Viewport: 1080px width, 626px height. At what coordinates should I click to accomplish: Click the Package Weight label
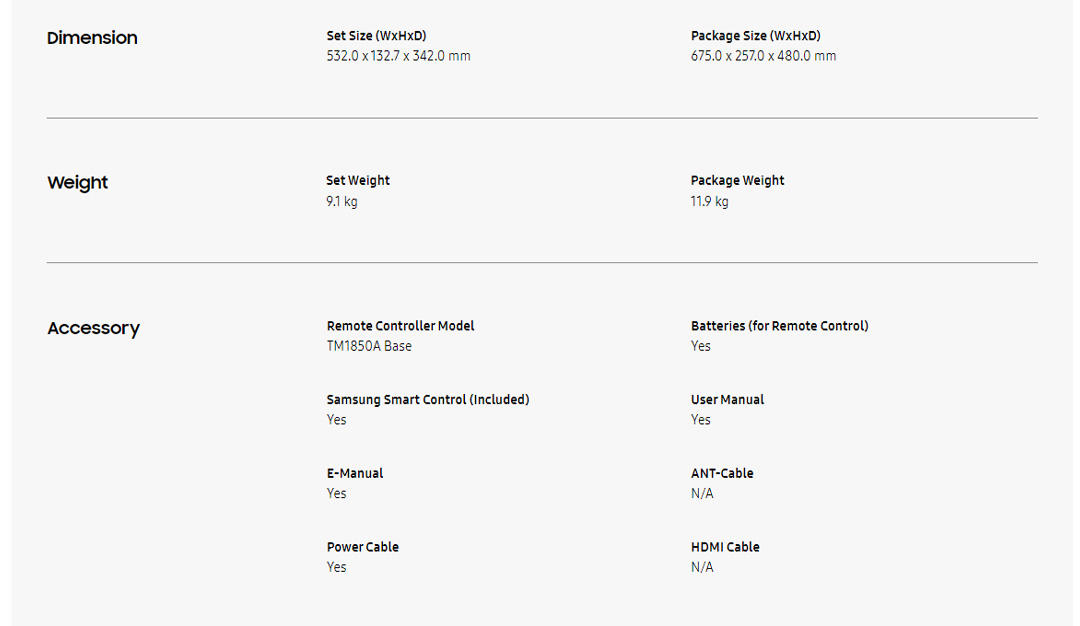(737, 181)
